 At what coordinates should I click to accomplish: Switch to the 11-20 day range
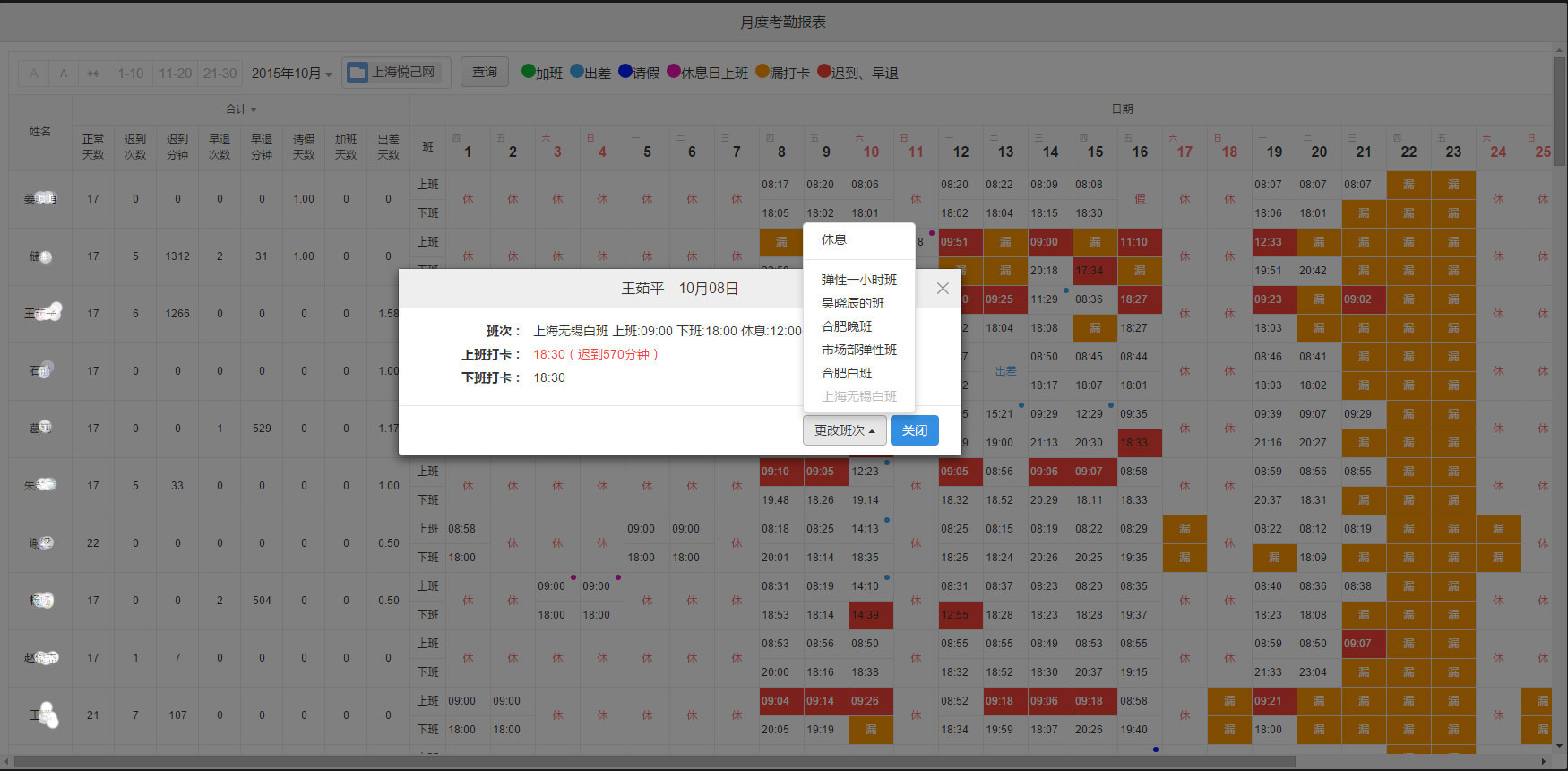(176, 74)
